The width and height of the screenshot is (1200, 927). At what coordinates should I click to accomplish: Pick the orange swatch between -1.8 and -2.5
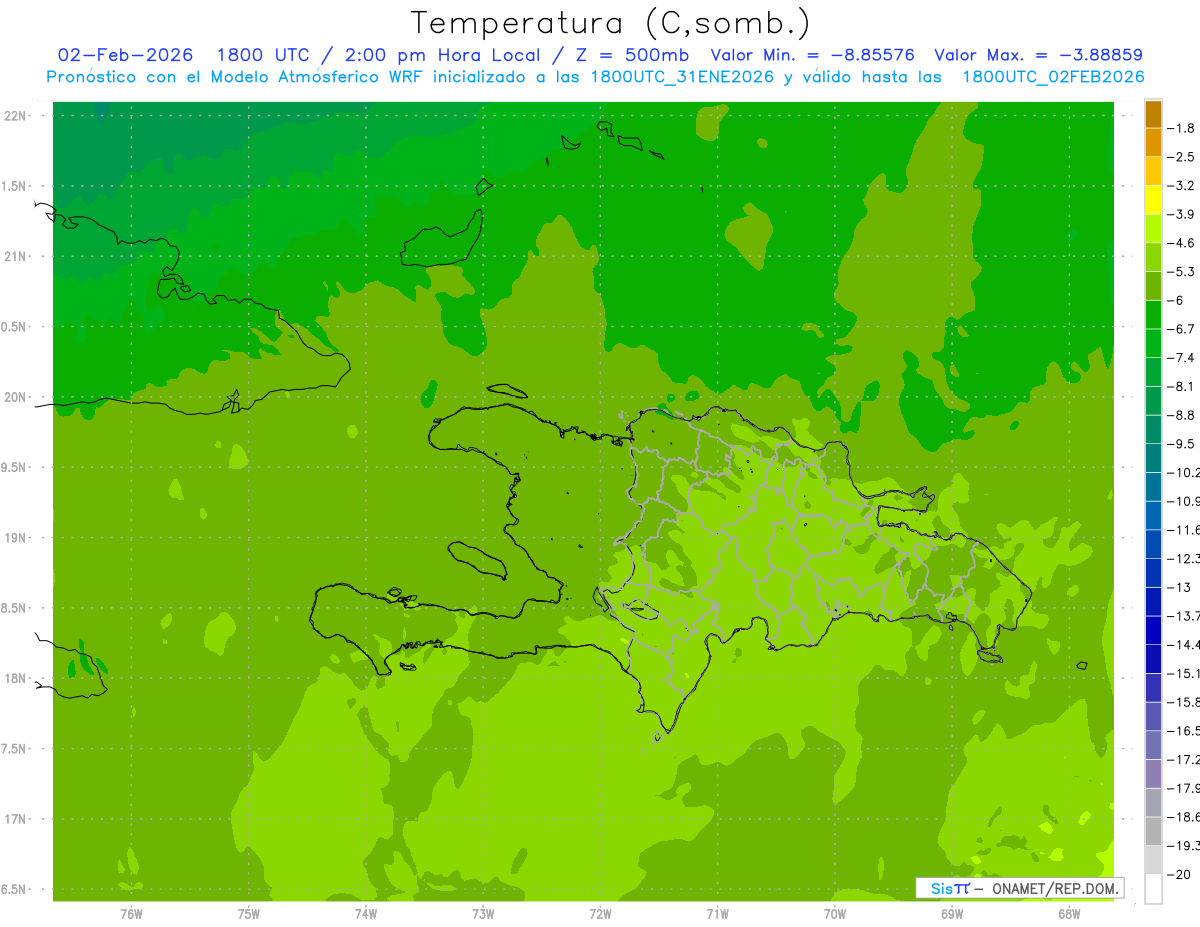pos(1153,142)
